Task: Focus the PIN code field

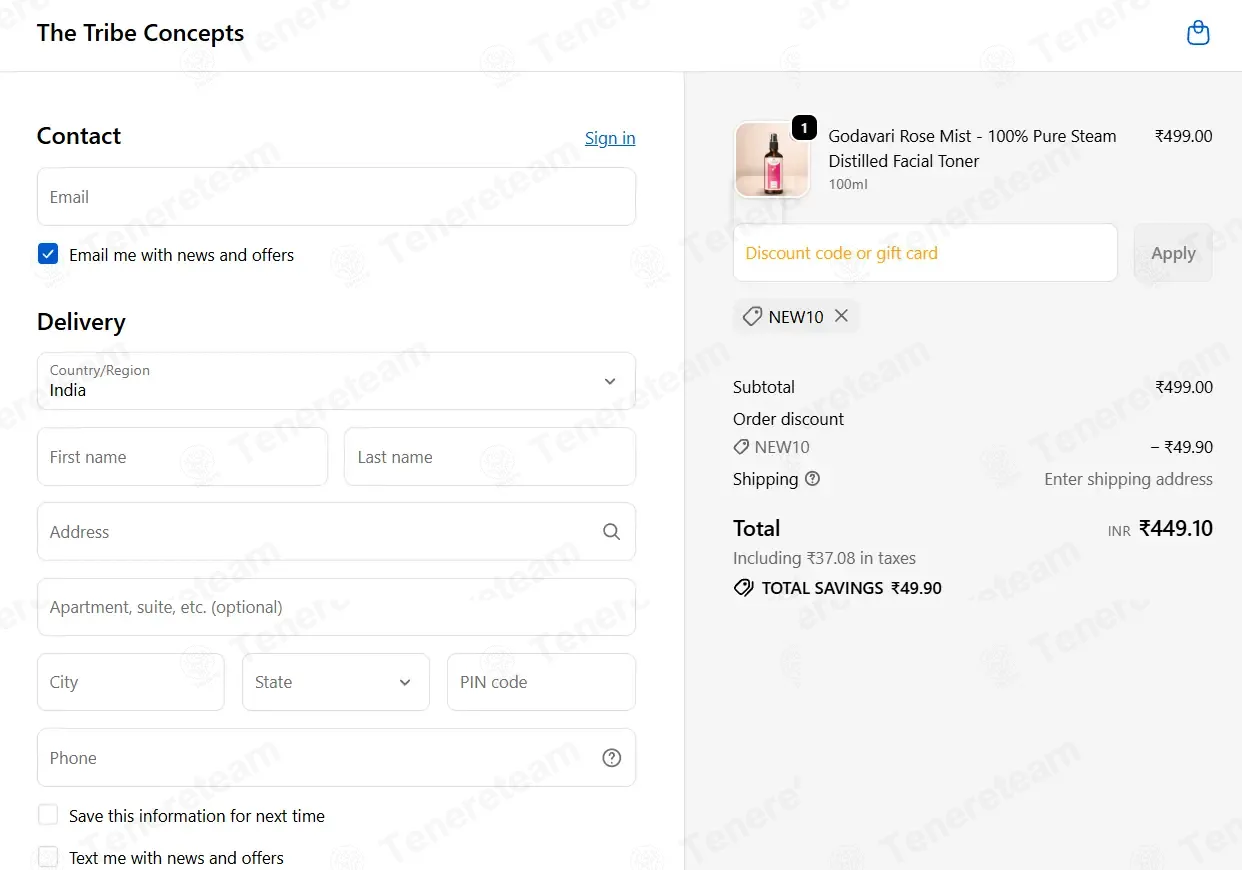Action: click(541, 682)
